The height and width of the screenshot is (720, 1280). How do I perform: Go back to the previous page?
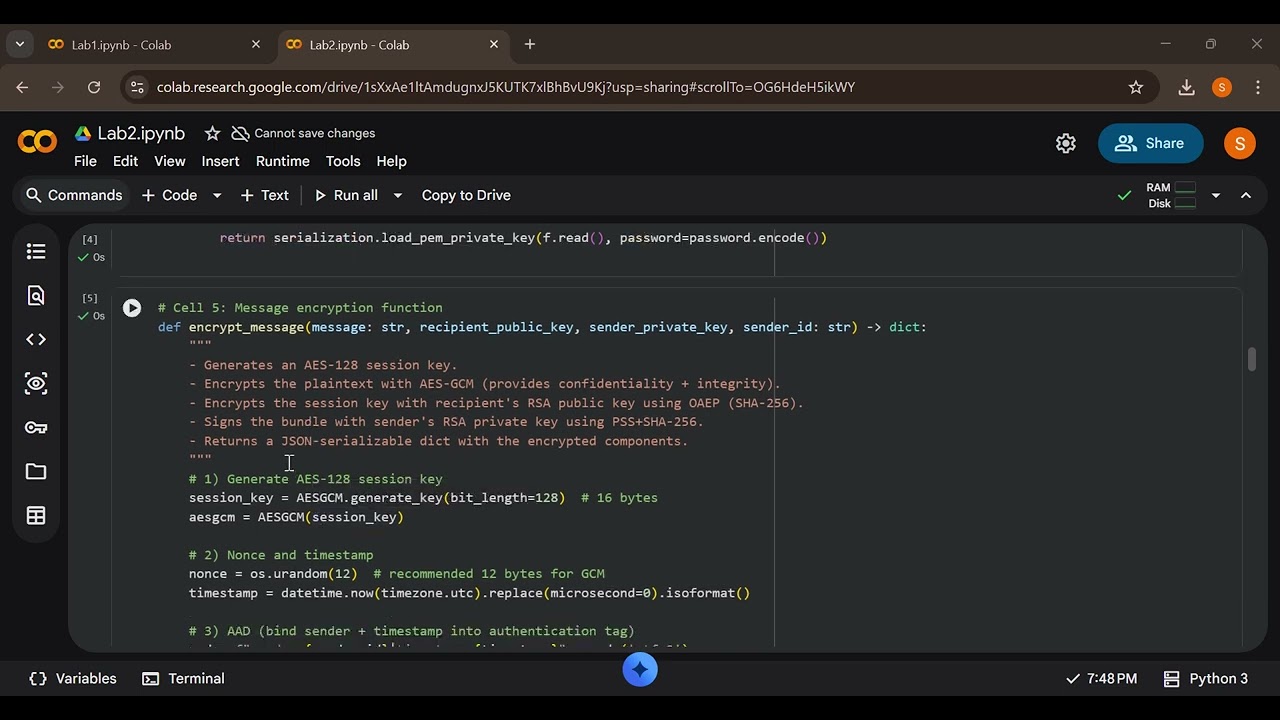pos(22,87)
